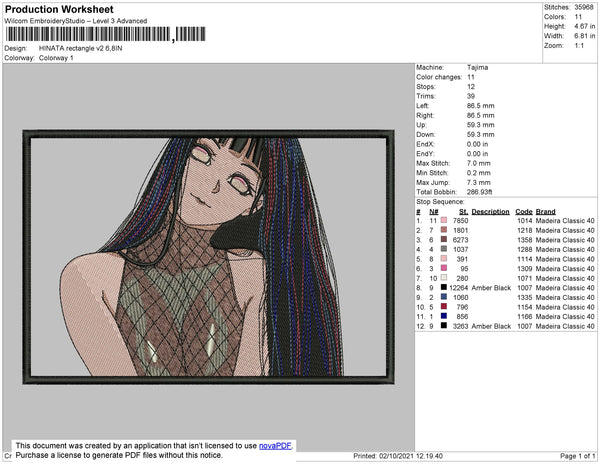The width and height of the screenshot is (600, 464).
Task: Click the pink swatch for thread 1014
Action: 444,220
